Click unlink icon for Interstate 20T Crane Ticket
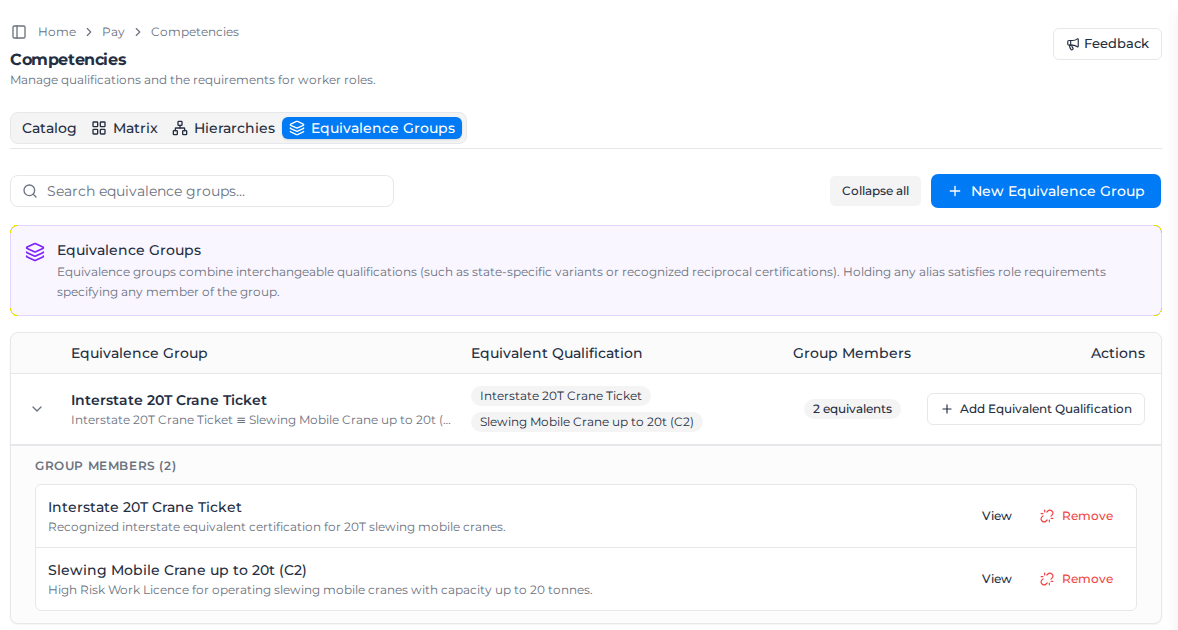The width and height of the screenshot is (1178, 630). pyautogui.click(x=1047, y=516)
